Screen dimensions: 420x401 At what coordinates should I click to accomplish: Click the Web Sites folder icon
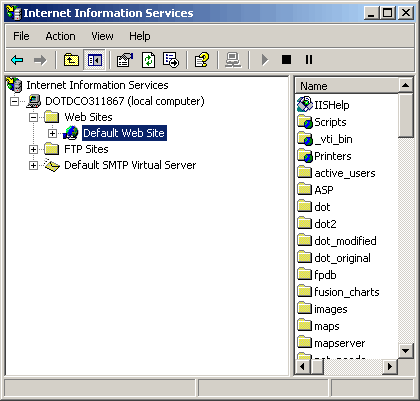point(52,117)
